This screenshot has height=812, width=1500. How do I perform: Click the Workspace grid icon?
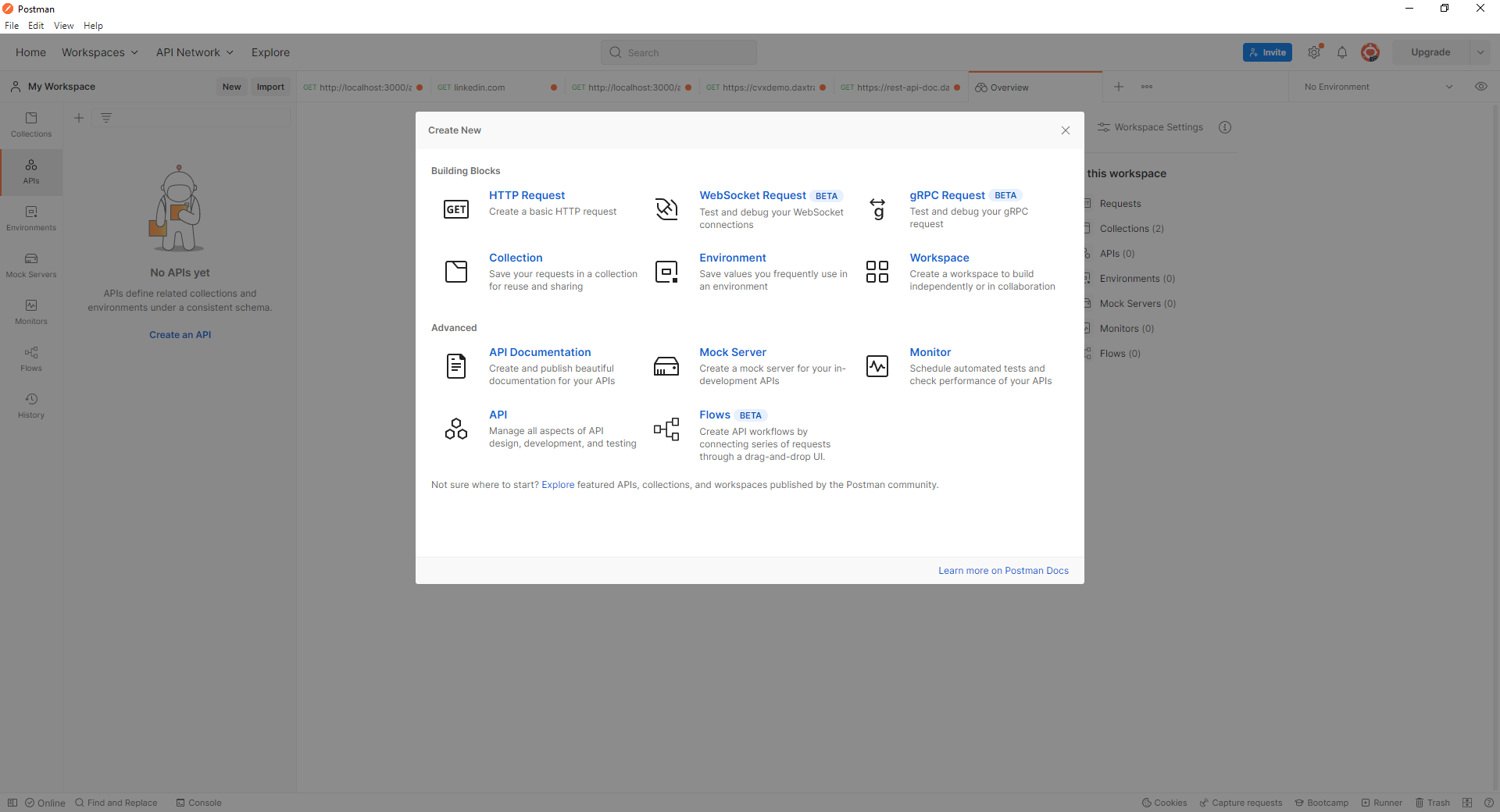[877, 272]
